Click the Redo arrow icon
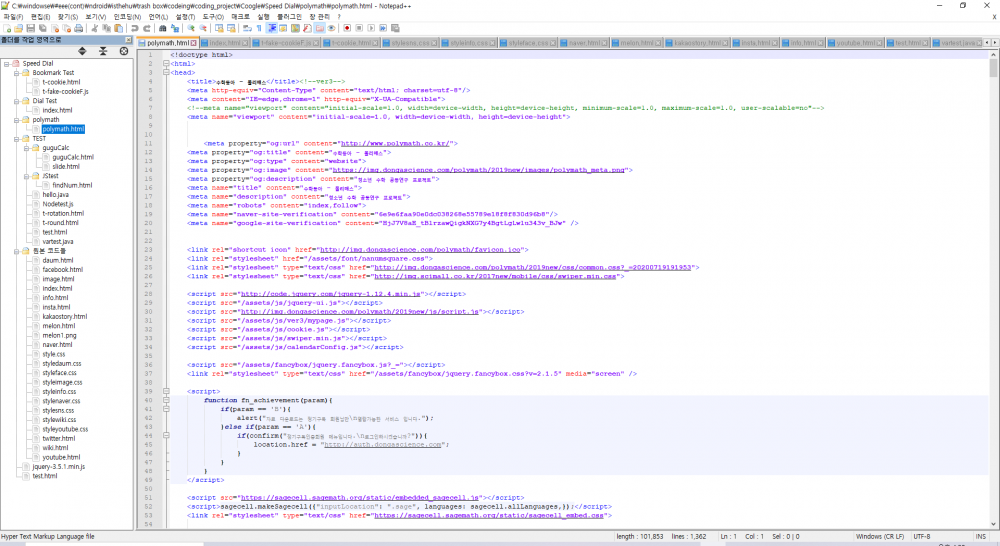 point(147,28)
